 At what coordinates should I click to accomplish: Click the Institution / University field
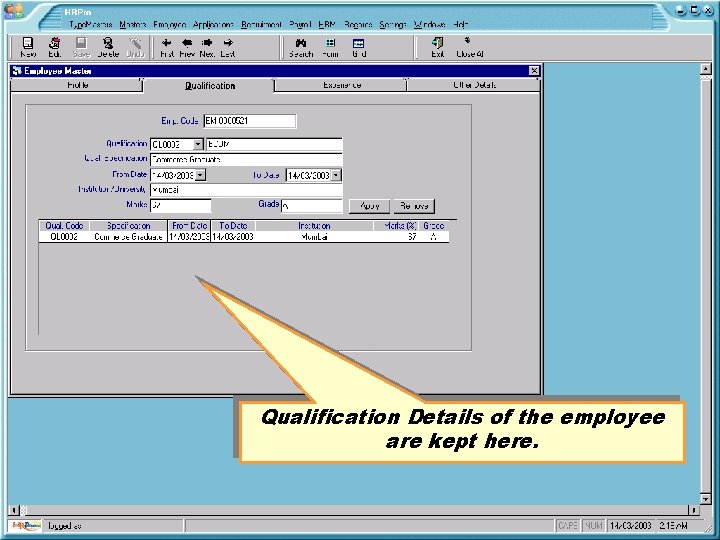point(246,190)
